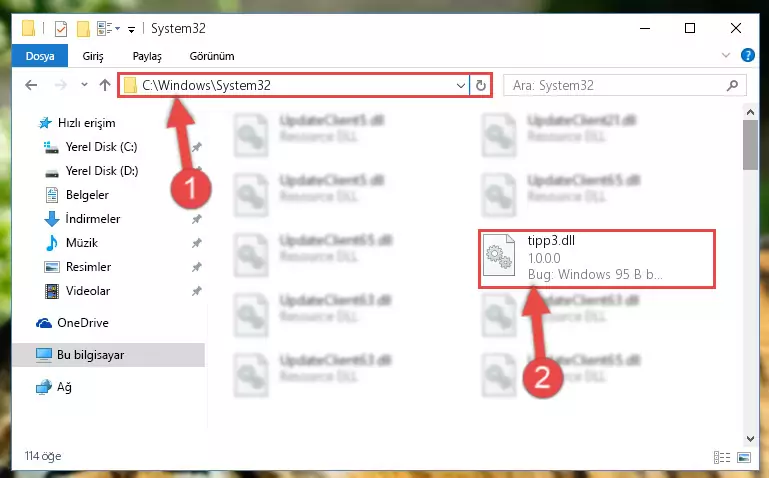Click the search magnifier icon

click(732, 85)
